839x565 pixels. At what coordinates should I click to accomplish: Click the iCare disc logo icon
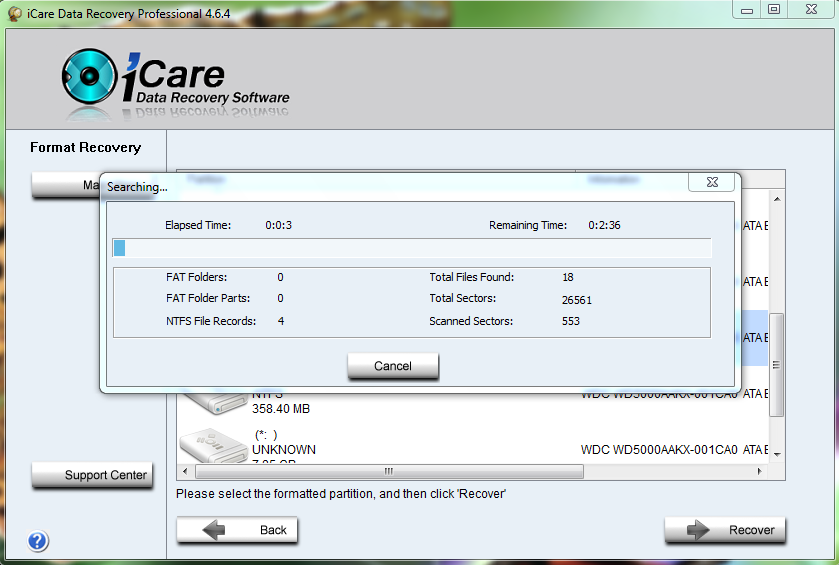point(89,76)
